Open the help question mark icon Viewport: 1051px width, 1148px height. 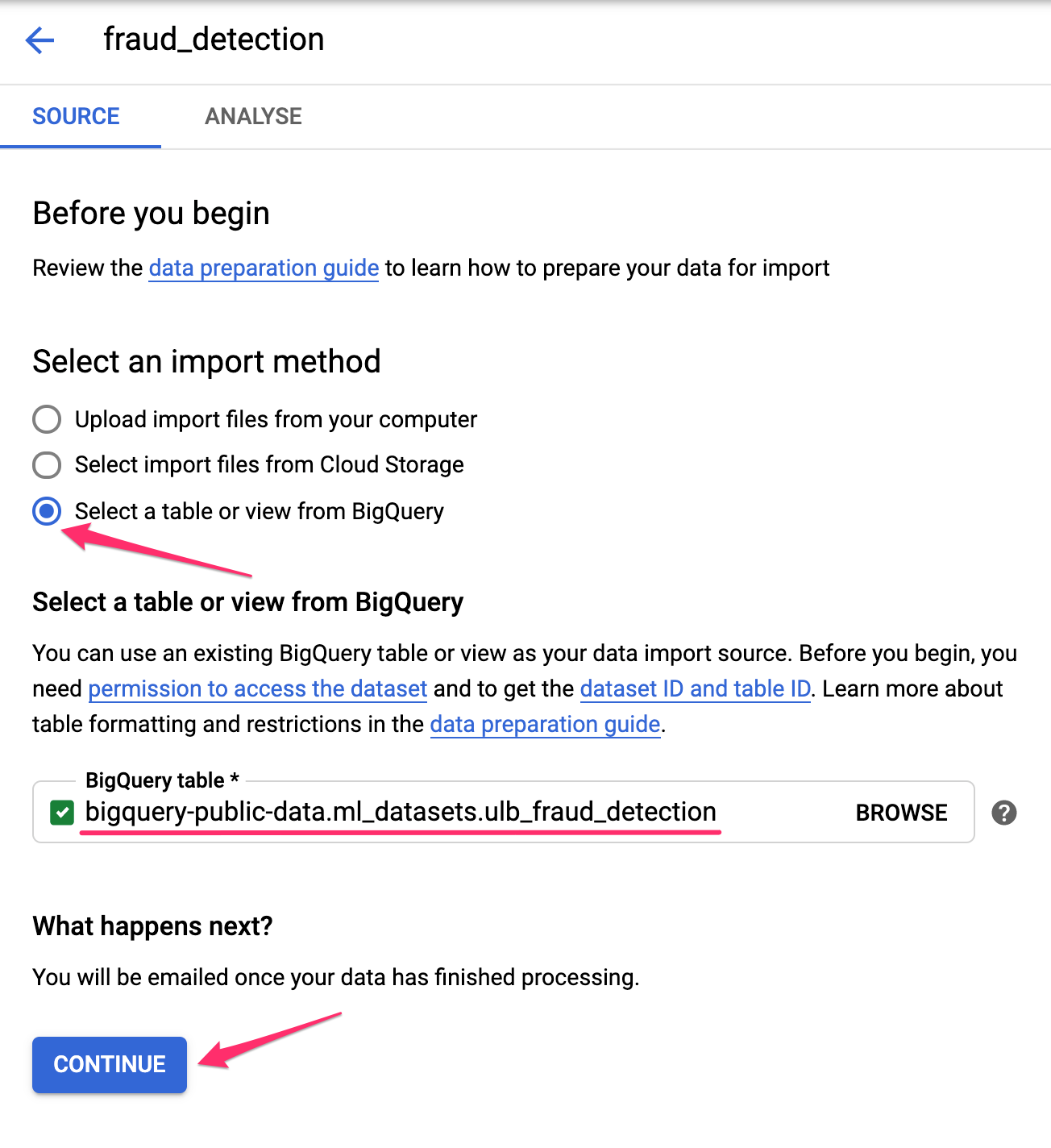(1003, 813)
